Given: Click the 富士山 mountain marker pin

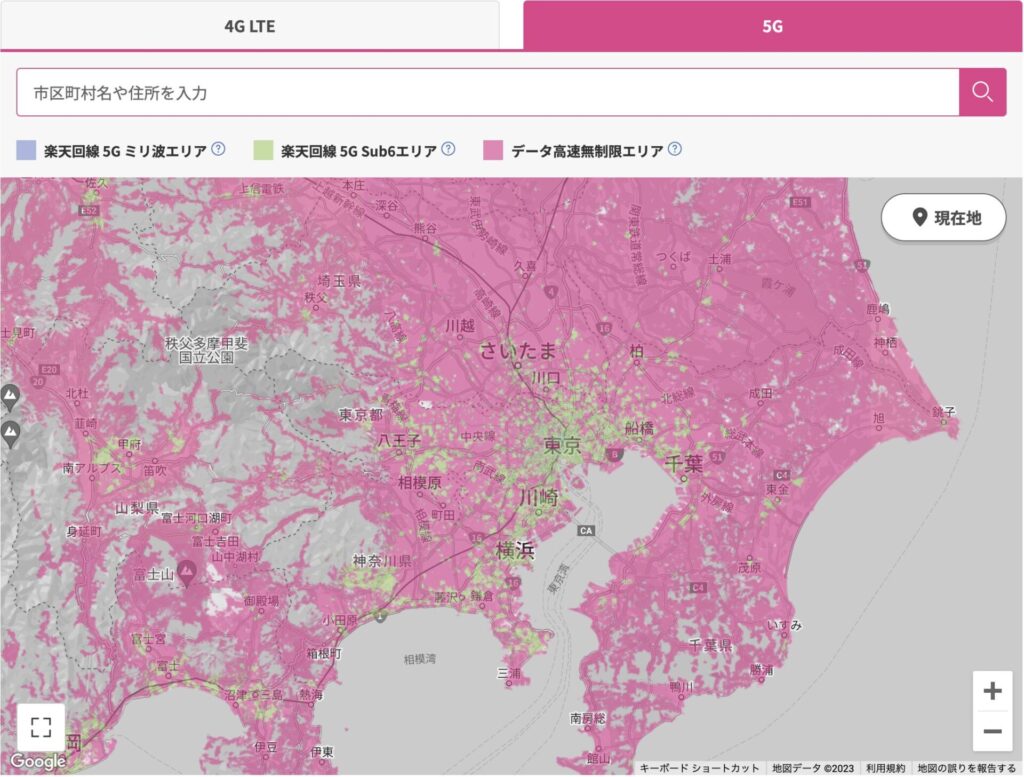Looking at the screenshot, I should (x=187, y=573).
